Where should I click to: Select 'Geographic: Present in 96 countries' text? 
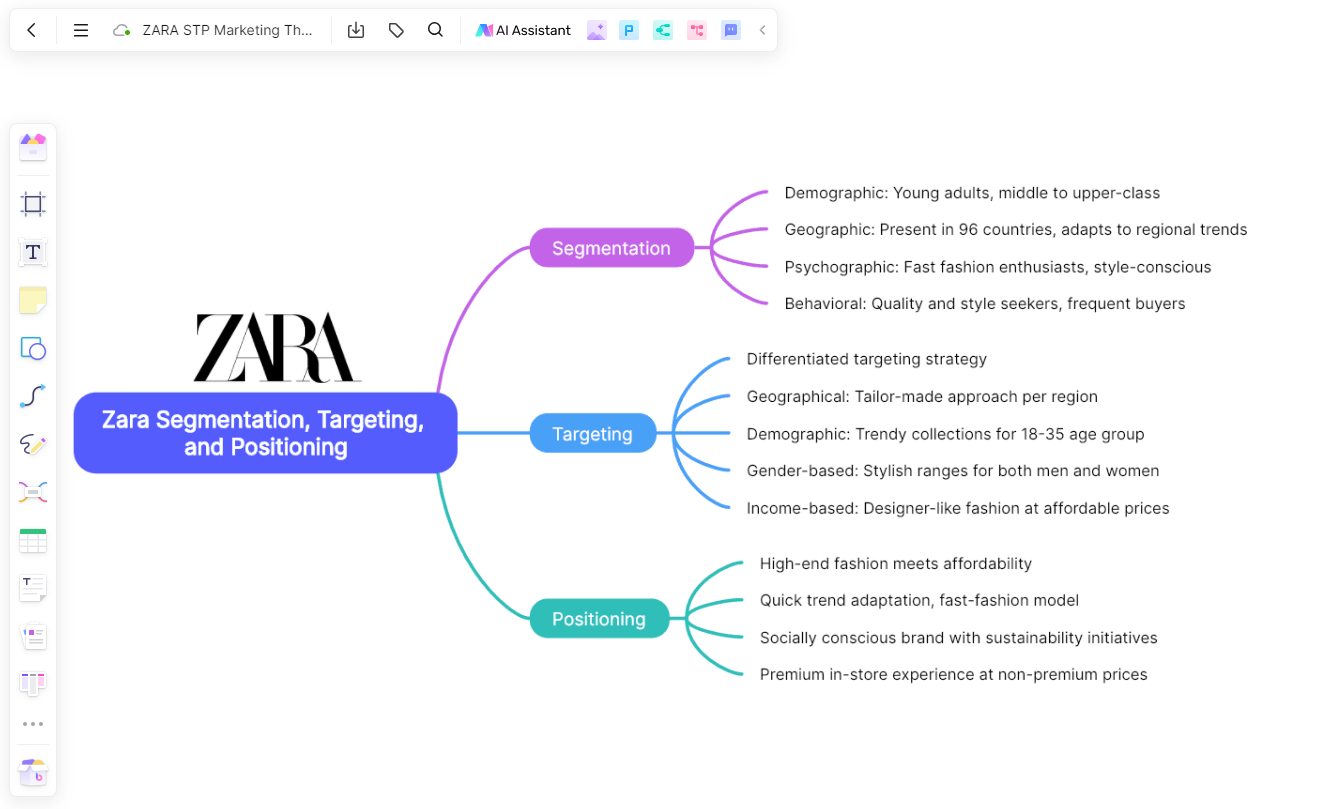[1016, 230]
